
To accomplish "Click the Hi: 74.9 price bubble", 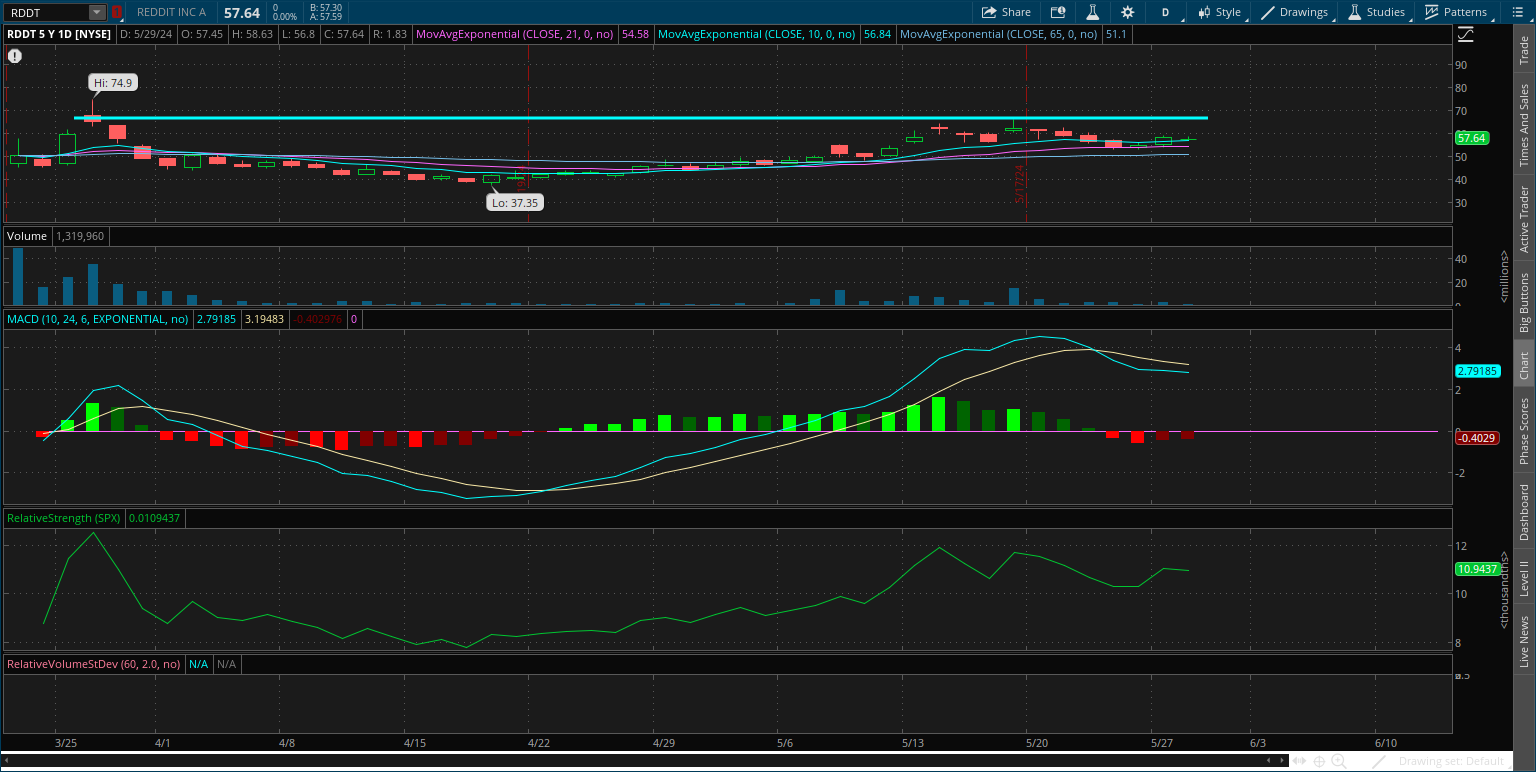I will 111,83.
